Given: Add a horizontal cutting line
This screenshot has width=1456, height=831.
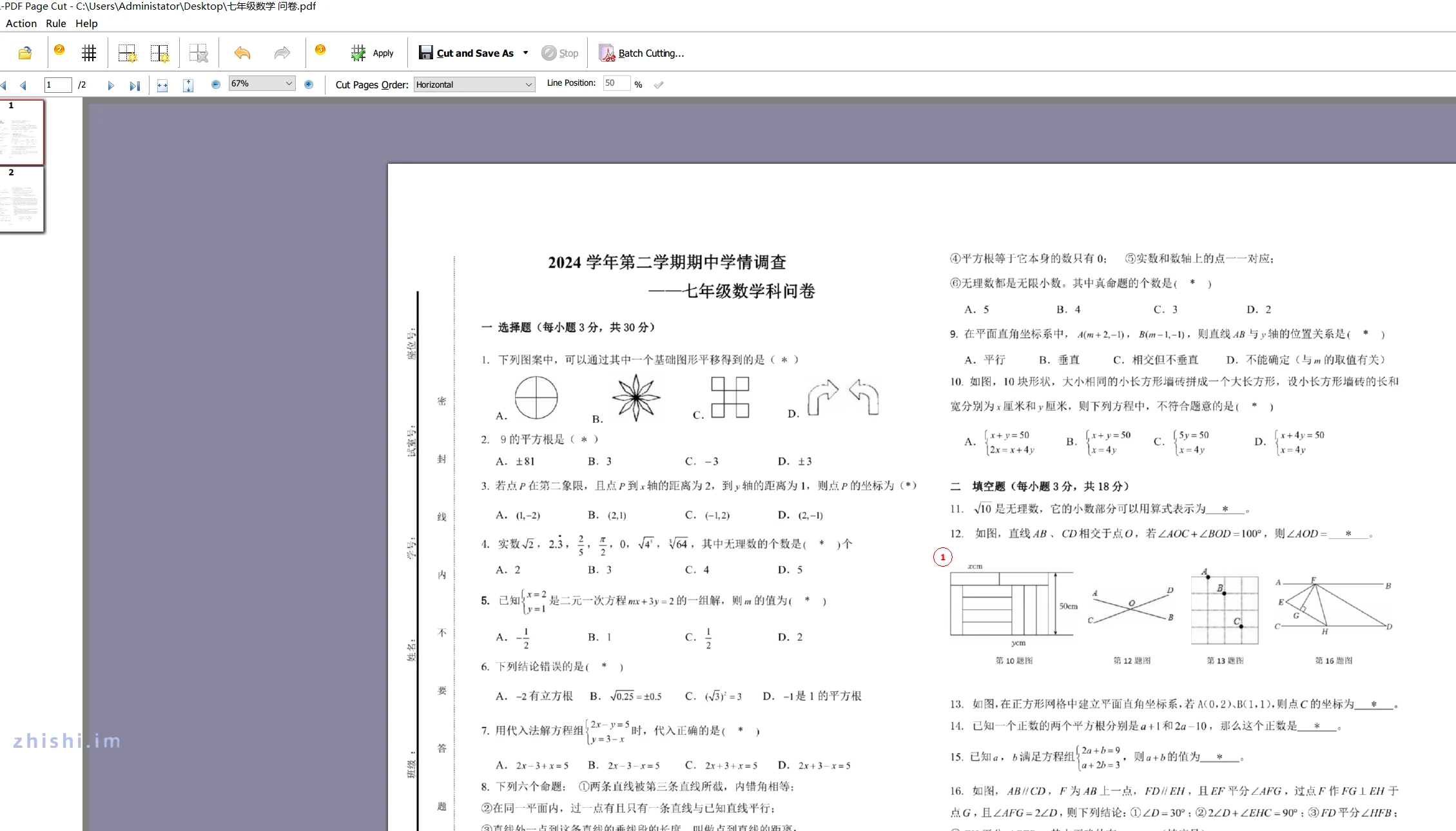Looking at the screenshot, I should tap(127, 53).
